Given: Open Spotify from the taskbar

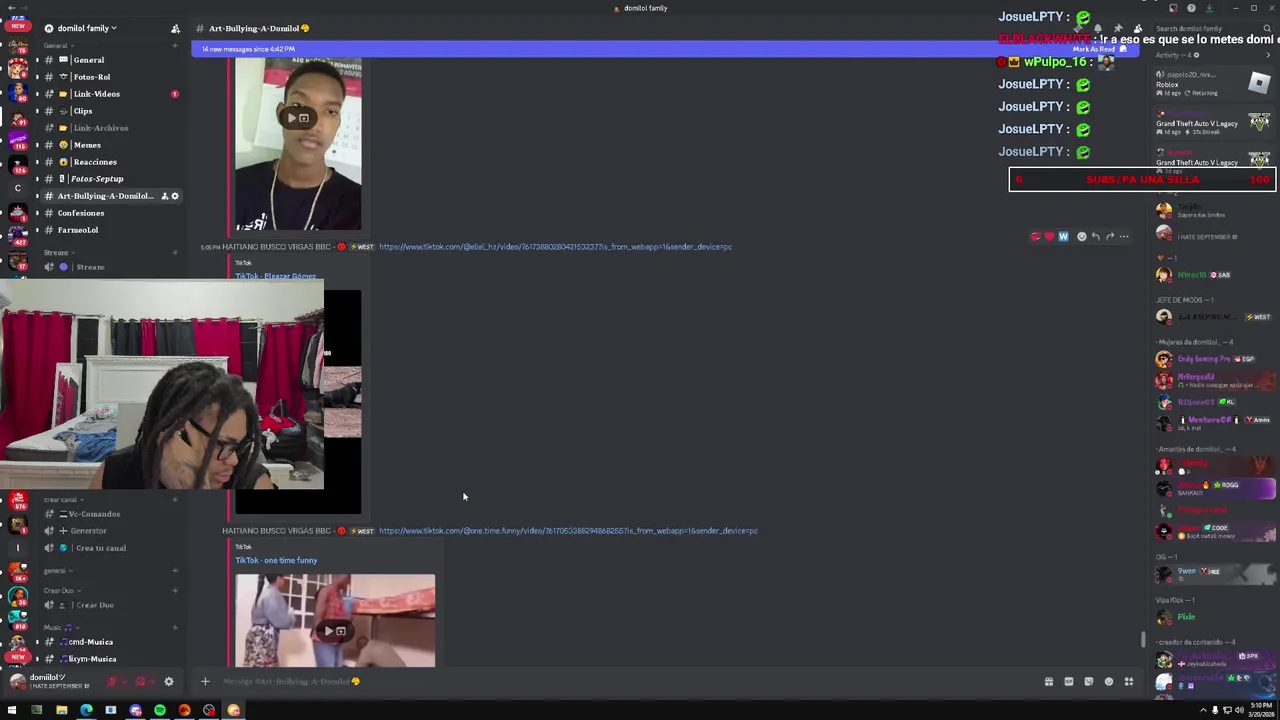Looking at the screenshot, I should [160, 710].
